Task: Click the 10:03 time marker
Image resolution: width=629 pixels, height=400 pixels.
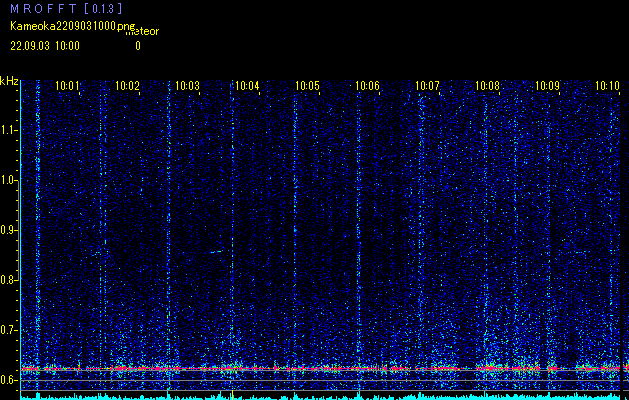Action: tap(187, 86)
